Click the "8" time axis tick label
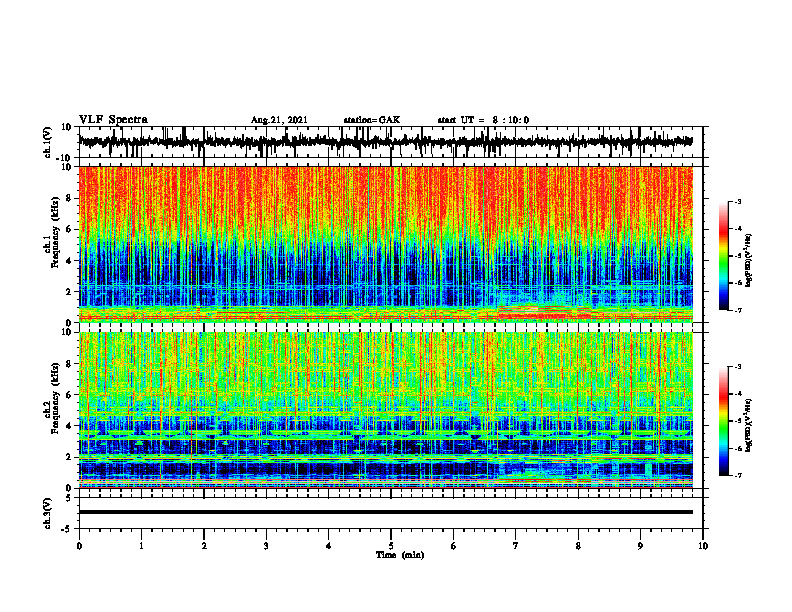This screenshot has width=792, height=612. point(578,546)
